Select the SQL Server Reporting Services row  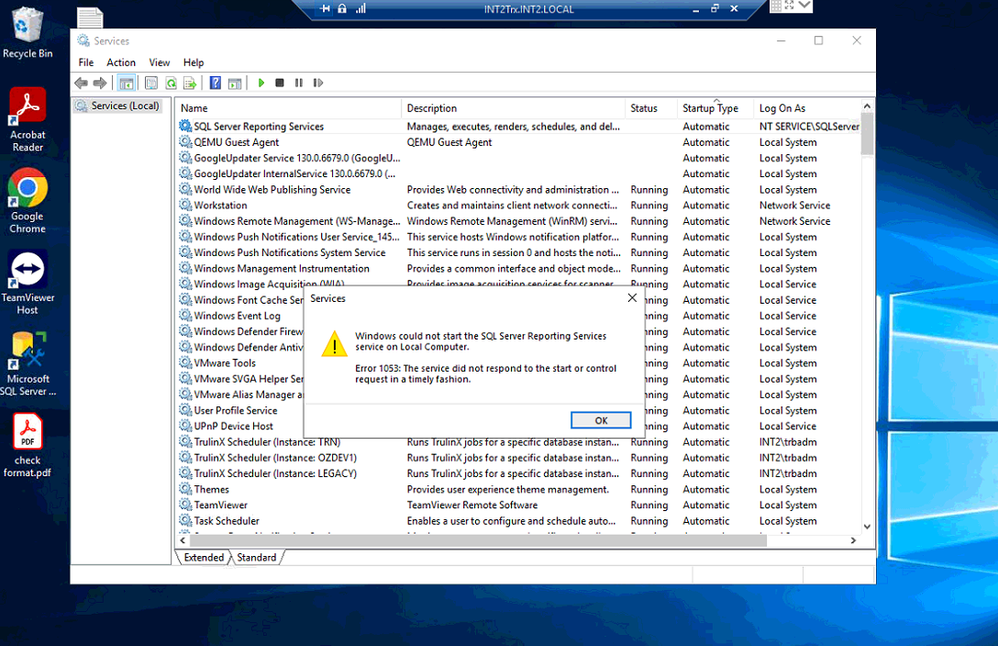[519, 127]
